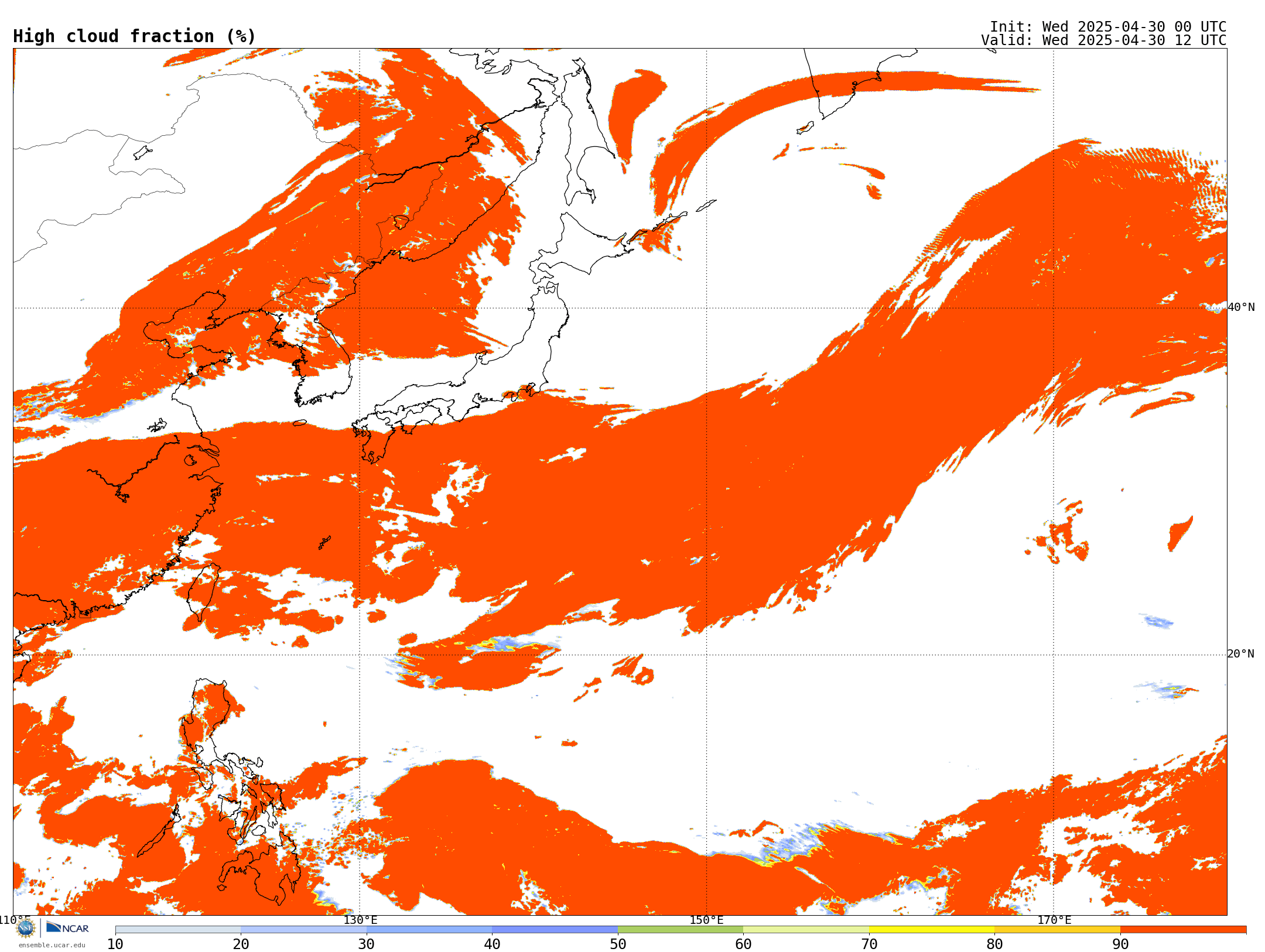
Task: Select the 'Init: Wed 2025-04-30 00 UTC' text
Action: (1108, 27)
